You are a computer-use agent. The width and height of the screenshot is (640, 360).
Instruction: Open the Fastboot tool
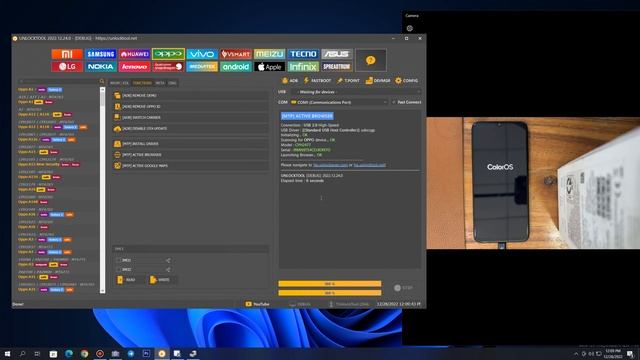[x=317, y=81]
